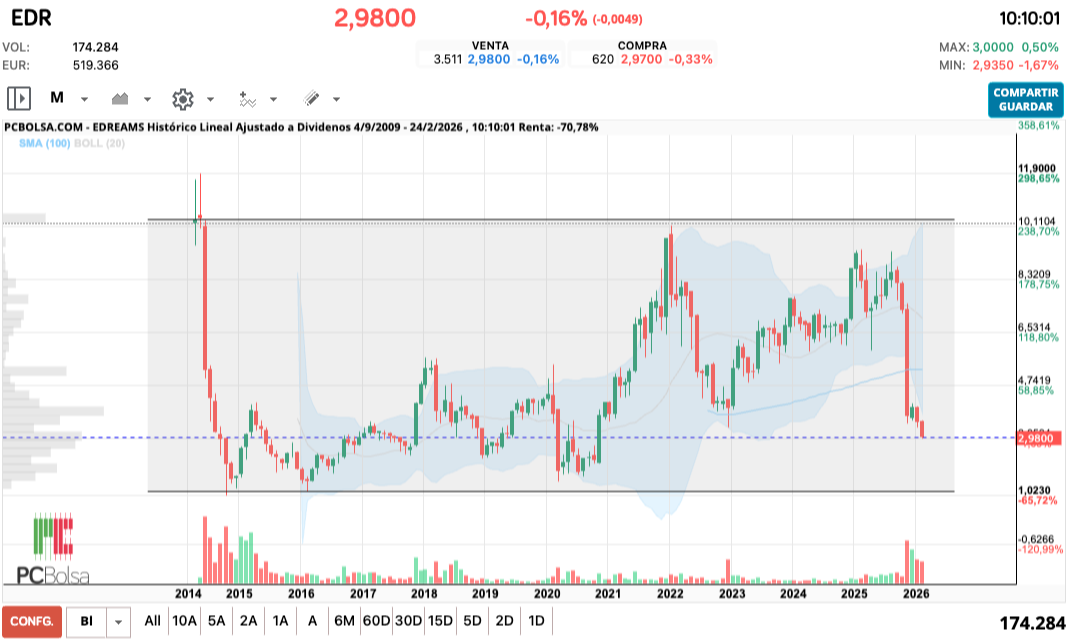The height and width of the screenshot is (643, 1079).
Task: Select the 2D time range
Action: point(504,621)
